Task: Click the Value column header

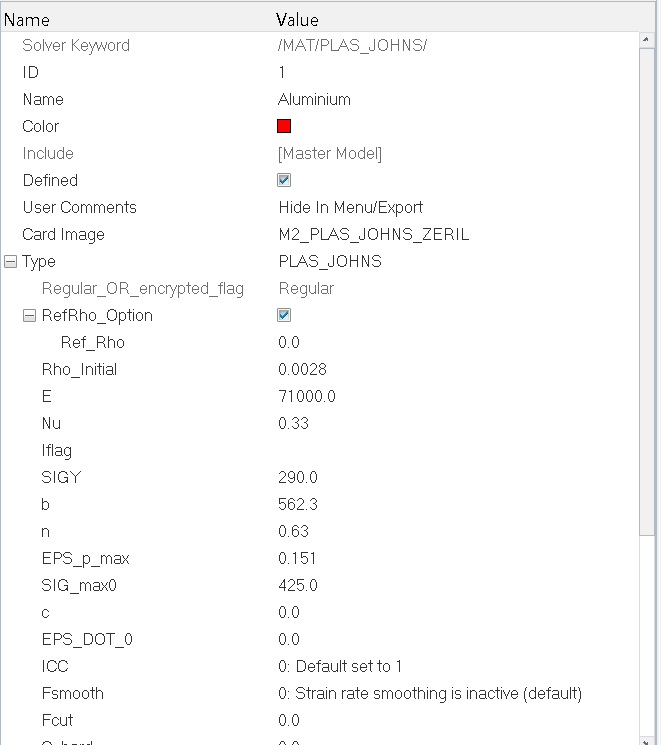Action: click(x=297, y=20)
